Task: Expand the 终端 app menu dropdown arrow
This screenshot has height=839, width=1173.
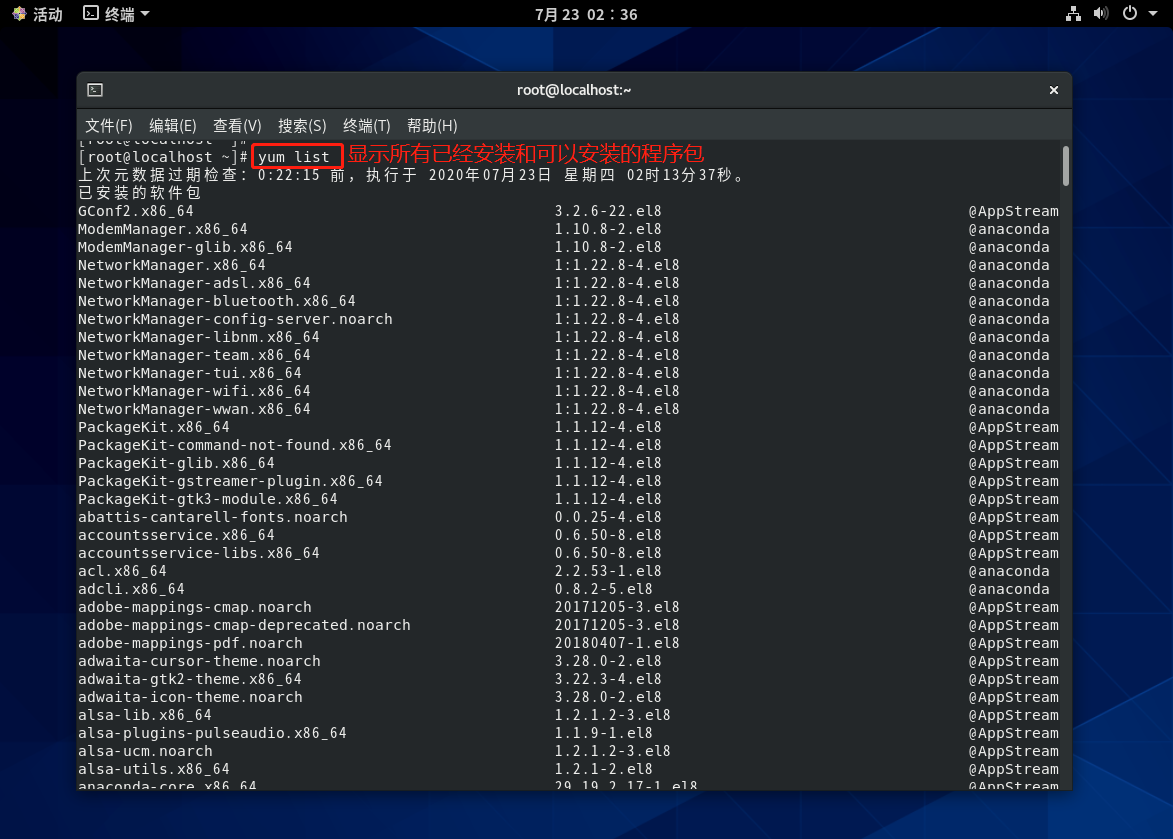Action: (x=145, y=14)
